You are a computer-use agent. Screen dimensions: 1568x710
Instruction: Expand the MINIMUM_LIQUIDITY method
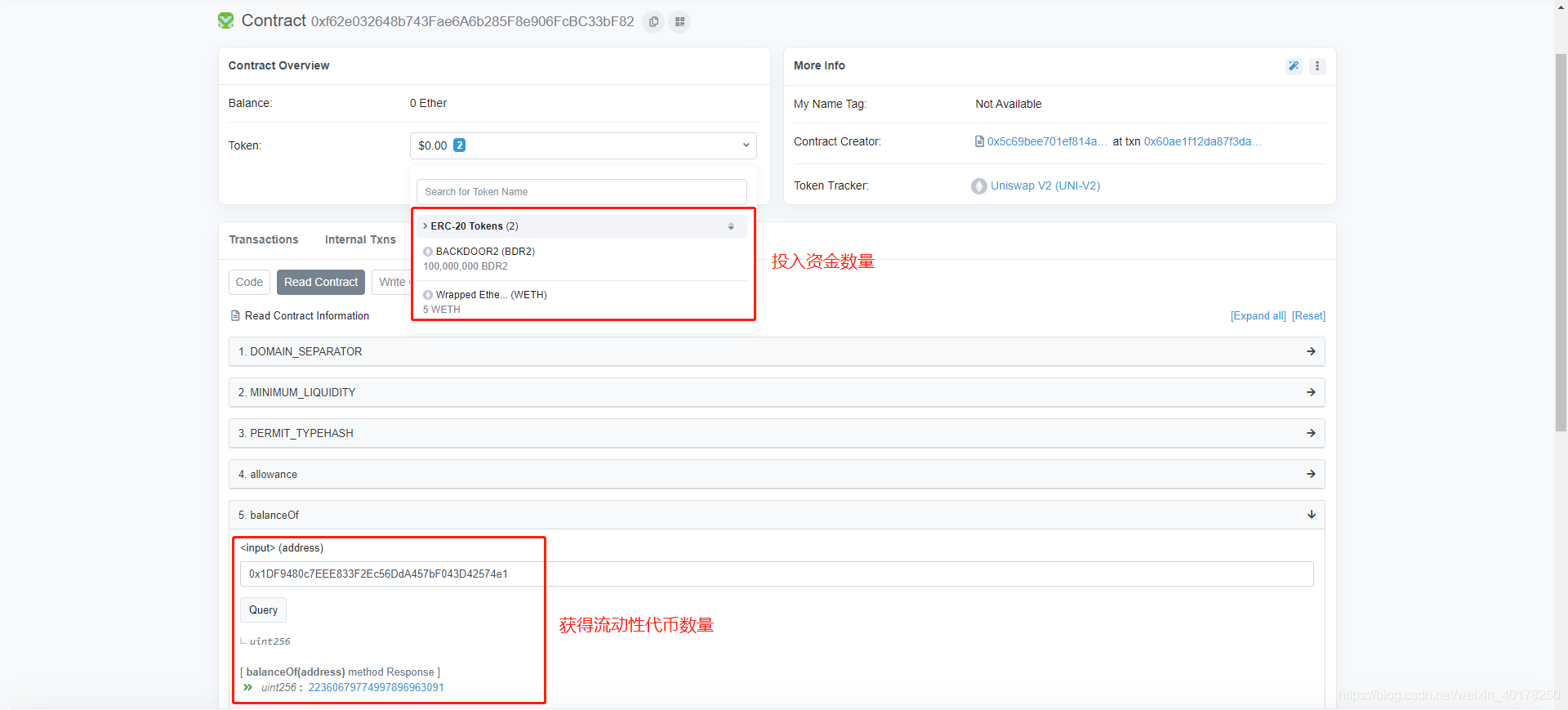pyautogui.click(x=777, y=392)
